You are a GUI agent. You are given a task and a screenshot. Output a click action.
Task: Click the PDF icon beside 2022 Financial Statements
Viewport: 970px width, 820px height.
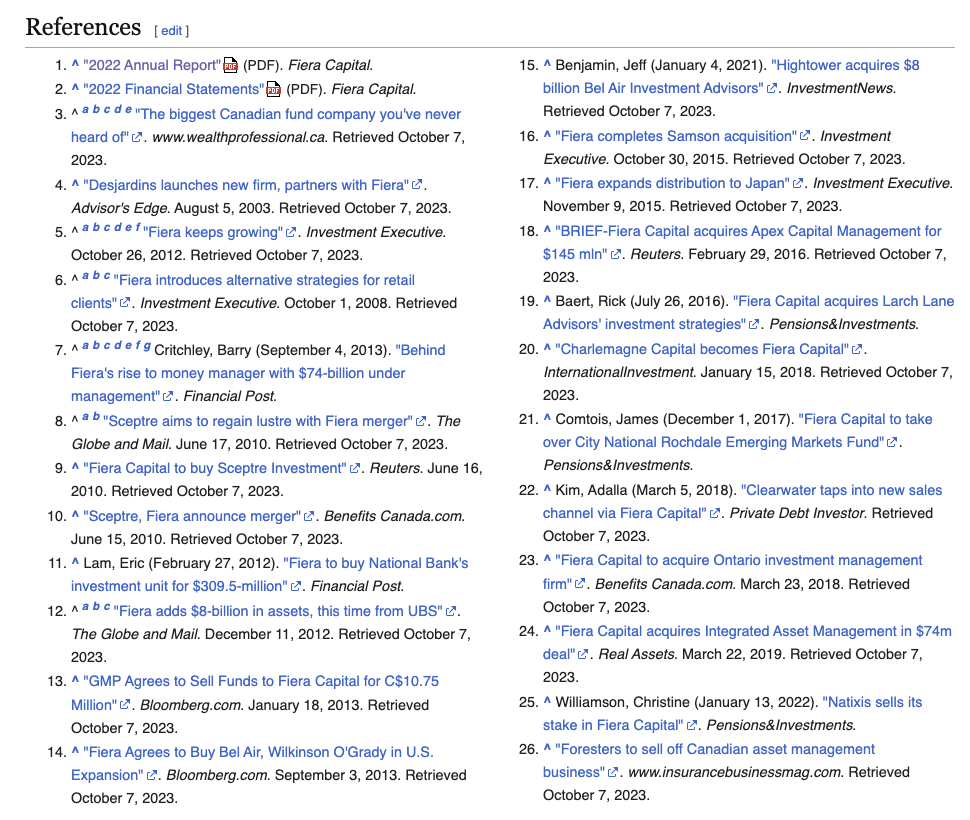(x=273, y=90)
